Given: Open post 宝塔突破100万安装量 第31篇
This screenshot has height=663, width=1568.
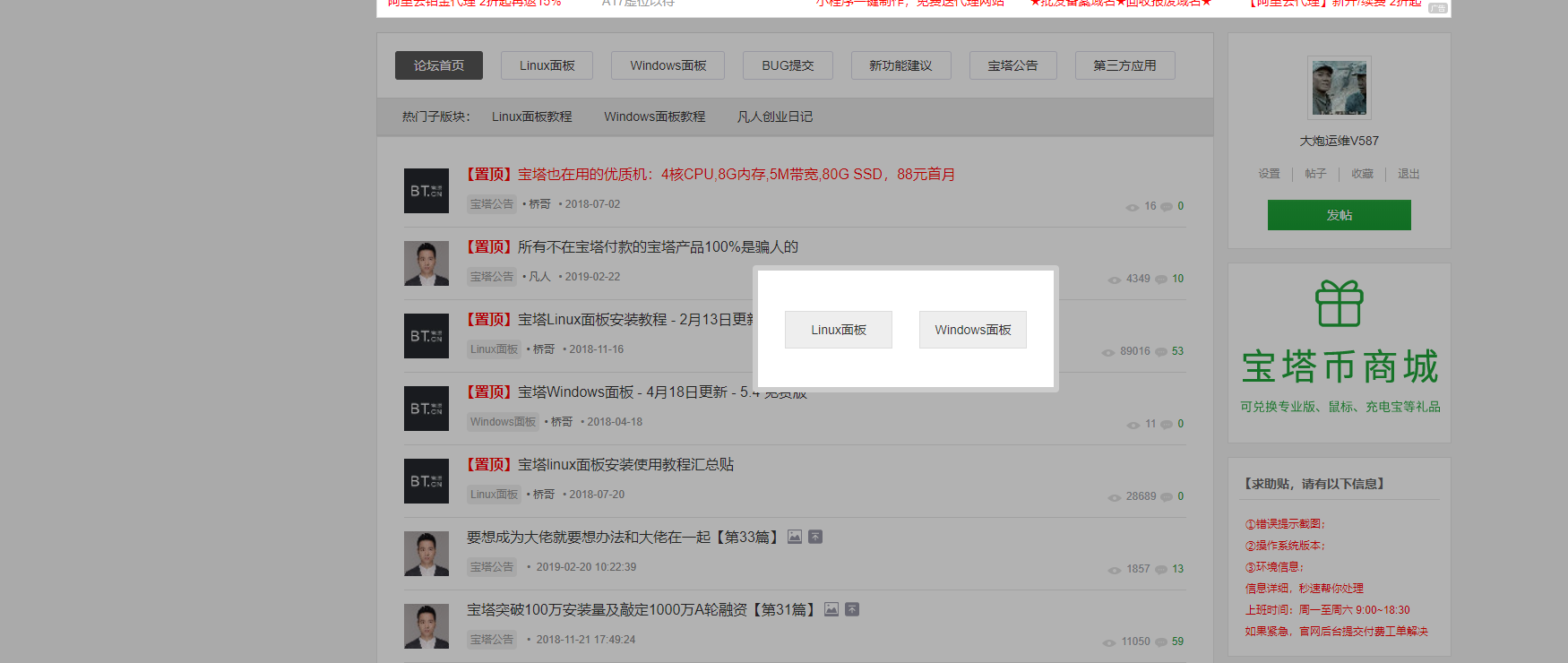Looking at the screenshot, I should [642, 609].
